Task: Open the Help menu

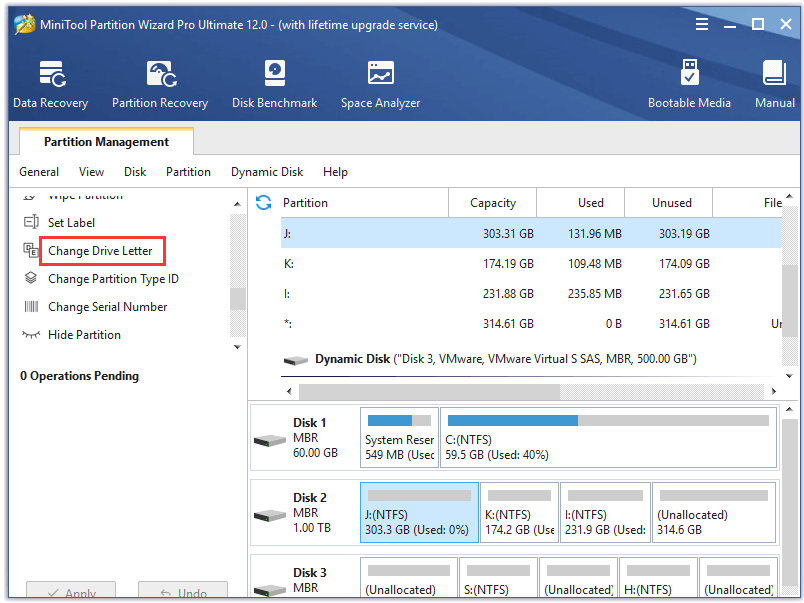Action: click(335, 172)
